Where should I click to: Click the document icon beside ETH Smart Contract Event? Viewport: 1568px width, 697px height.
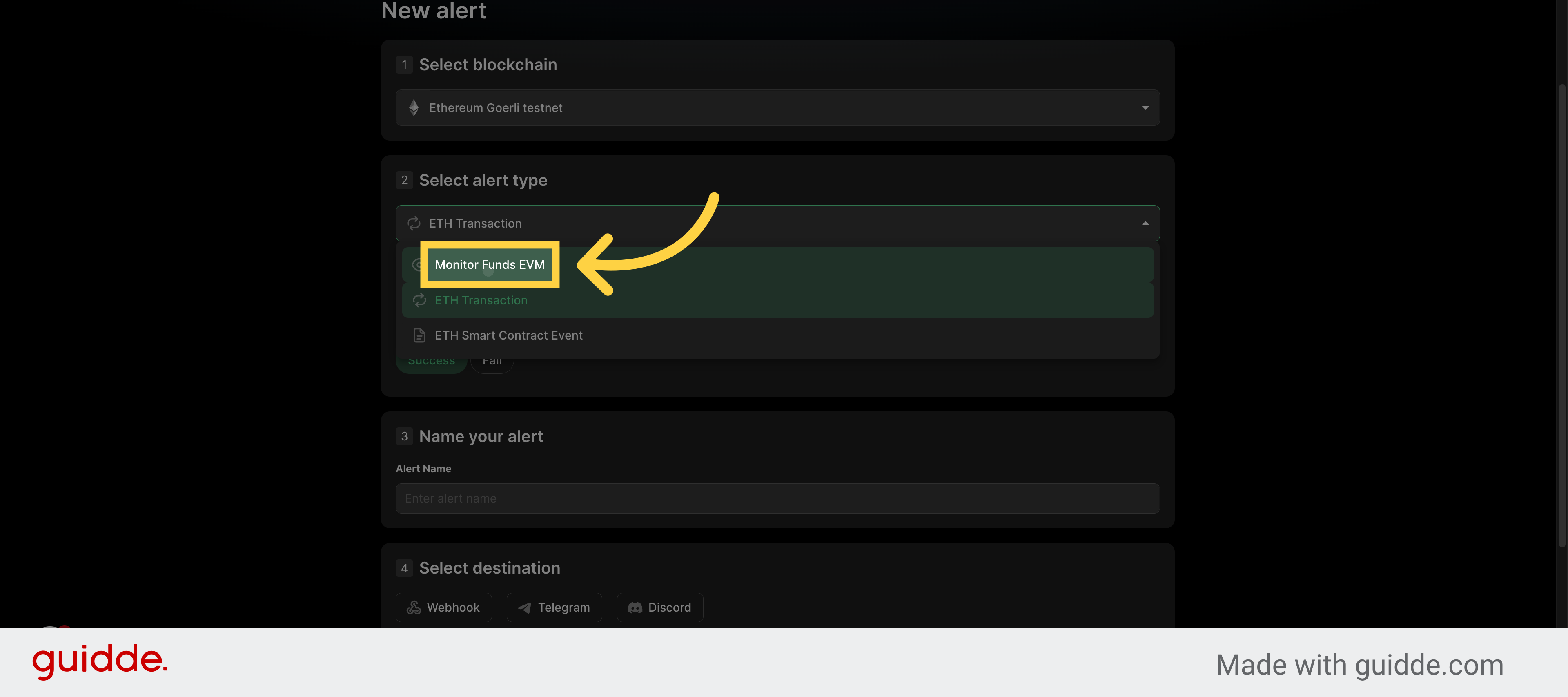pos(419,335)
